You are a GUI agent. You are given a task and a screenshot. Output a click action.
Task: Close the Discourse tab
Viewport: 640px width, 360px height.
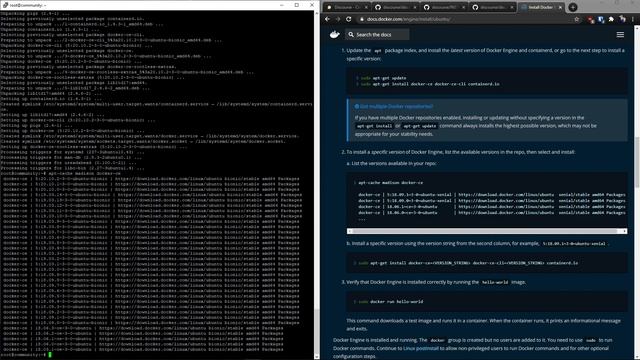click(366, 7)
